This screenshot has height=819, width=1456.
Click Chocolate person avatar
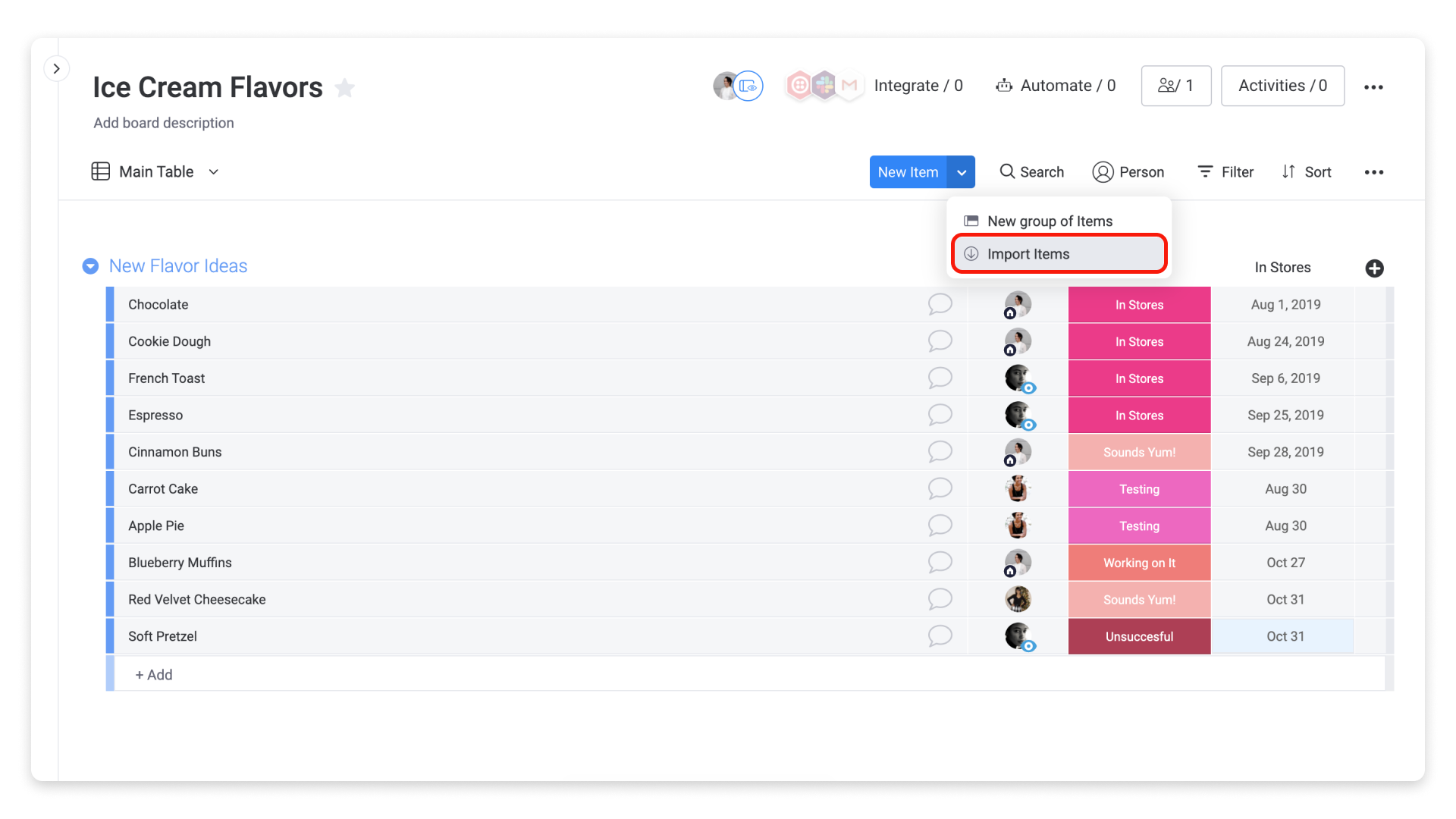tap(1018, 304)
